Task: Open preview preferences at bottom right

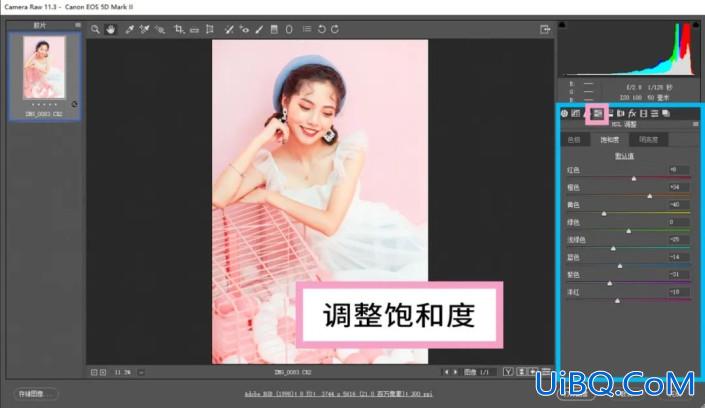Action: 545,372
